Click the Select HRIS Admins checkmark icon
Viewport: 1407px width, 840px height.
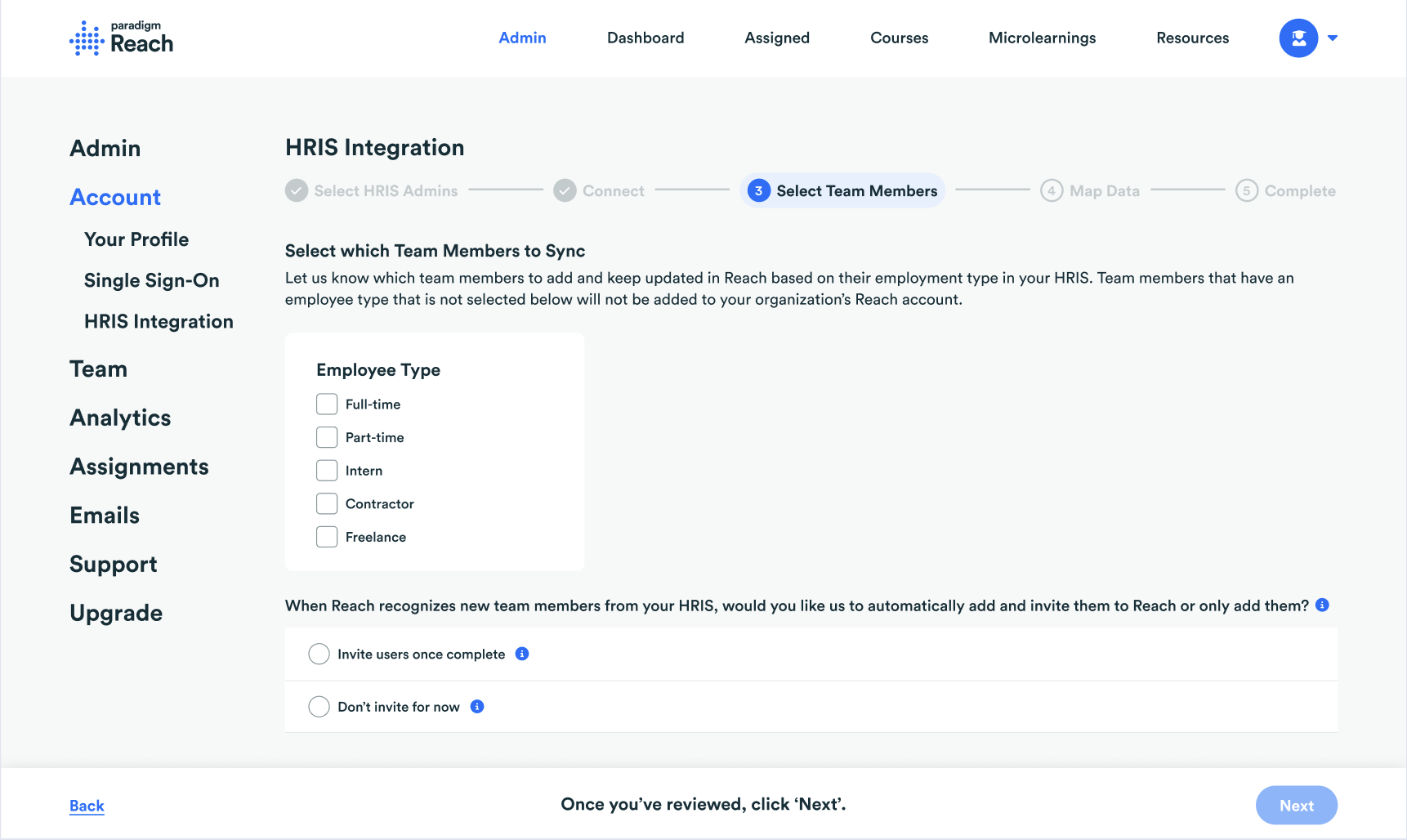point(297,190)
